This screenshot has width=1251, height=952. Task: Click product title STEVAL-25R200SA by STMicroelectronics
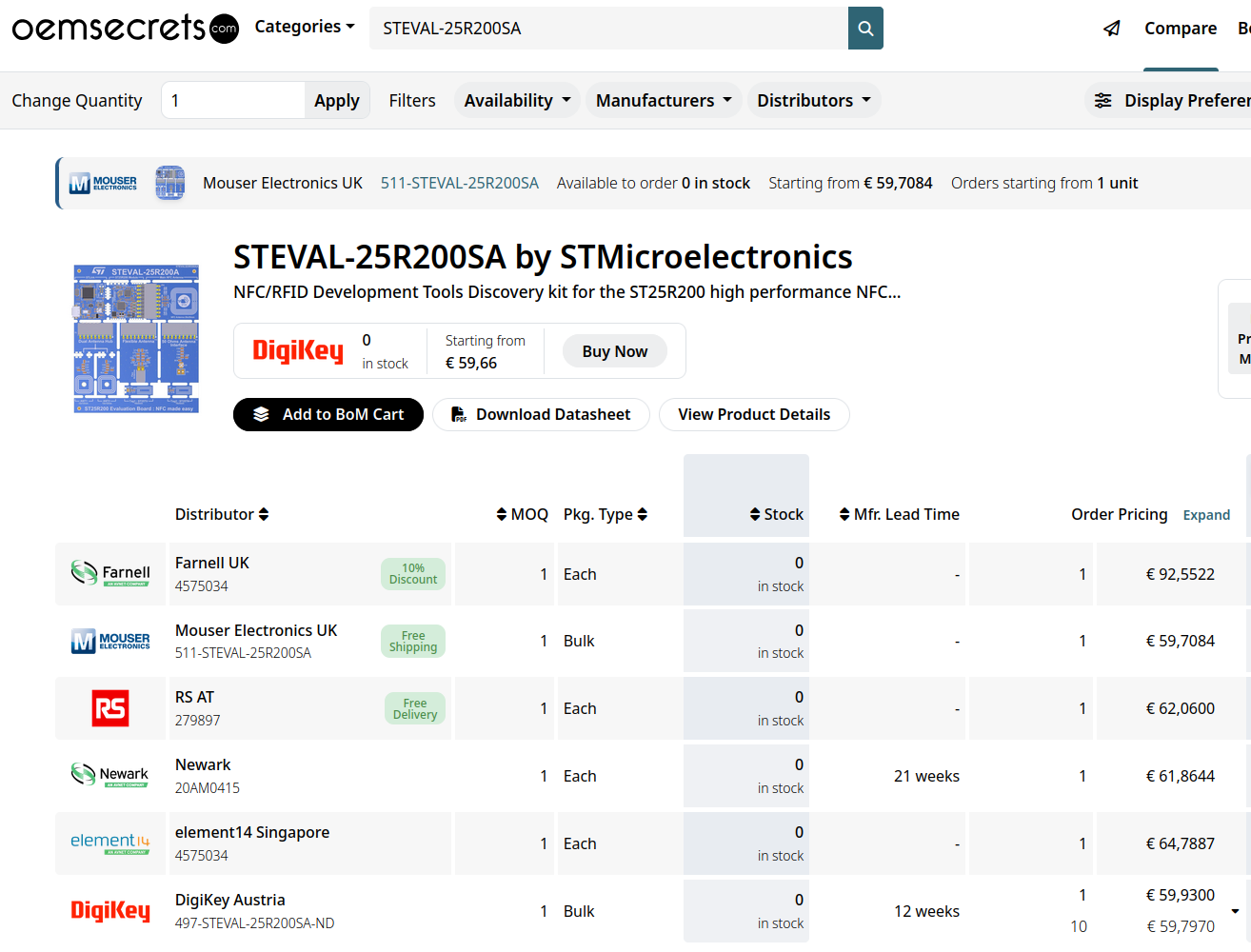[543, 257]
